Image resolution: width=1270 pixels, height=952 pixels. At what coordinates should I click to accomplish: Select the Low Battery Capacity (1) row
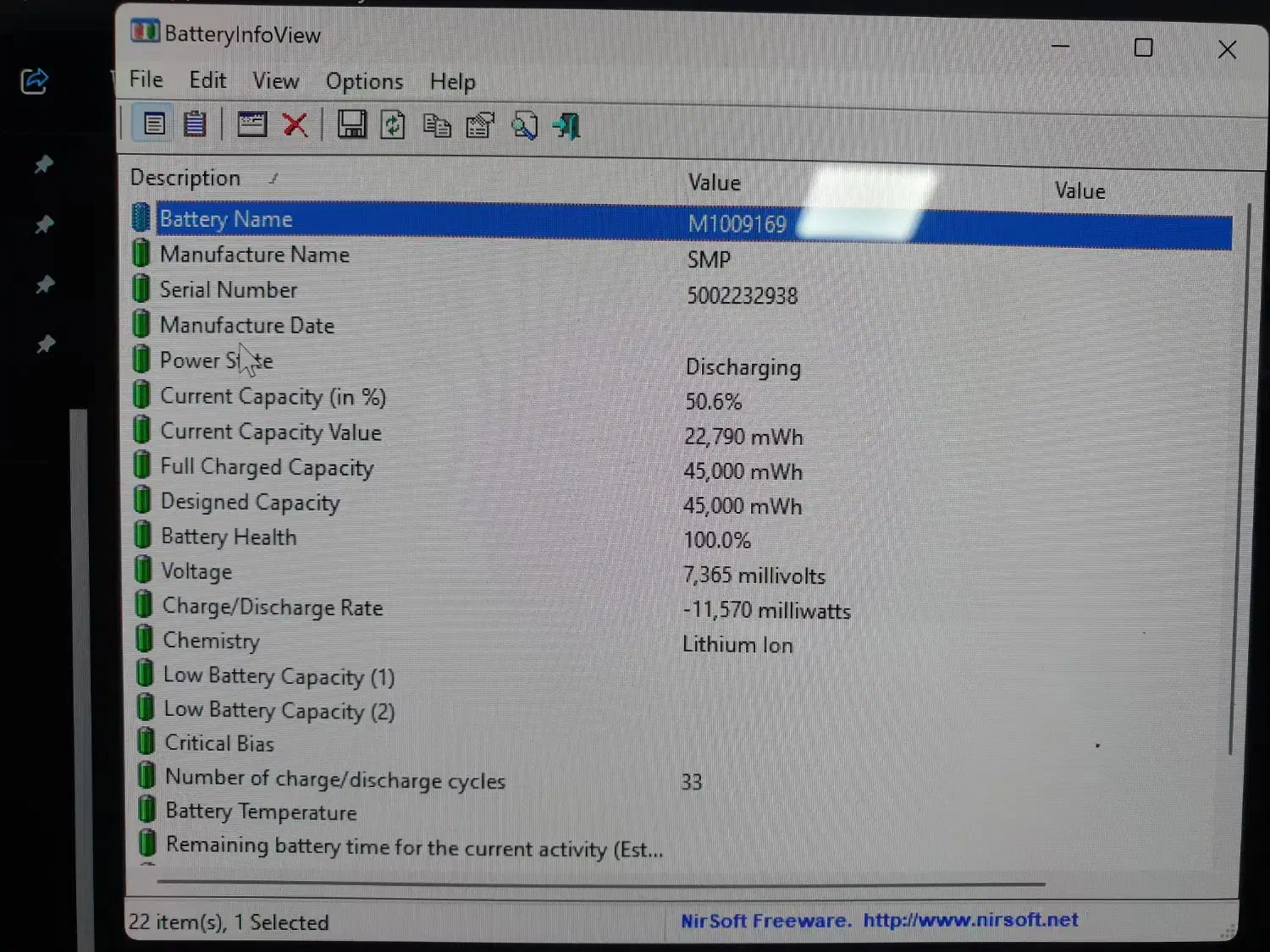682,676
